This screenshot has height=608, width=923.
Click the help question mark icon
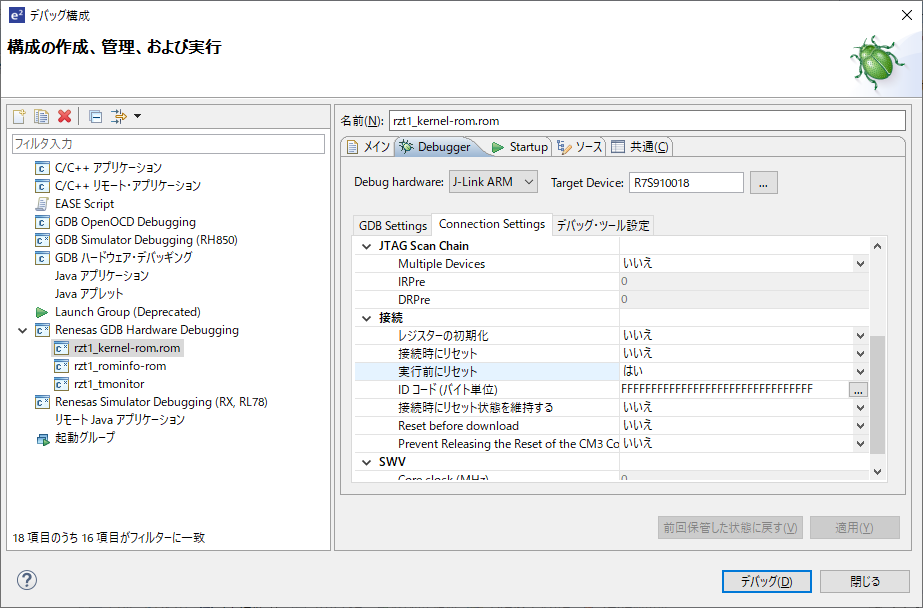[x=26, y=580]
